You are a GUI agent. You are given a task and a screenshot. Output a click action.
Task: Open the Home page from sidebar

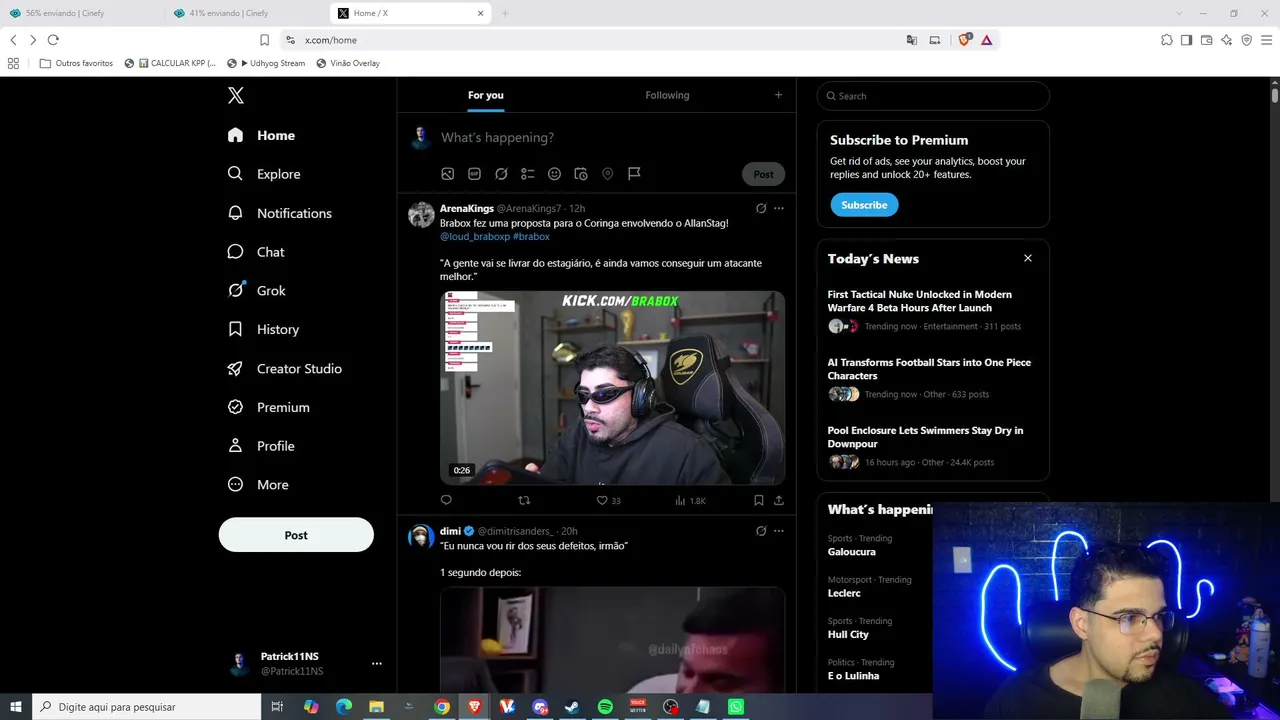[261, 135]
